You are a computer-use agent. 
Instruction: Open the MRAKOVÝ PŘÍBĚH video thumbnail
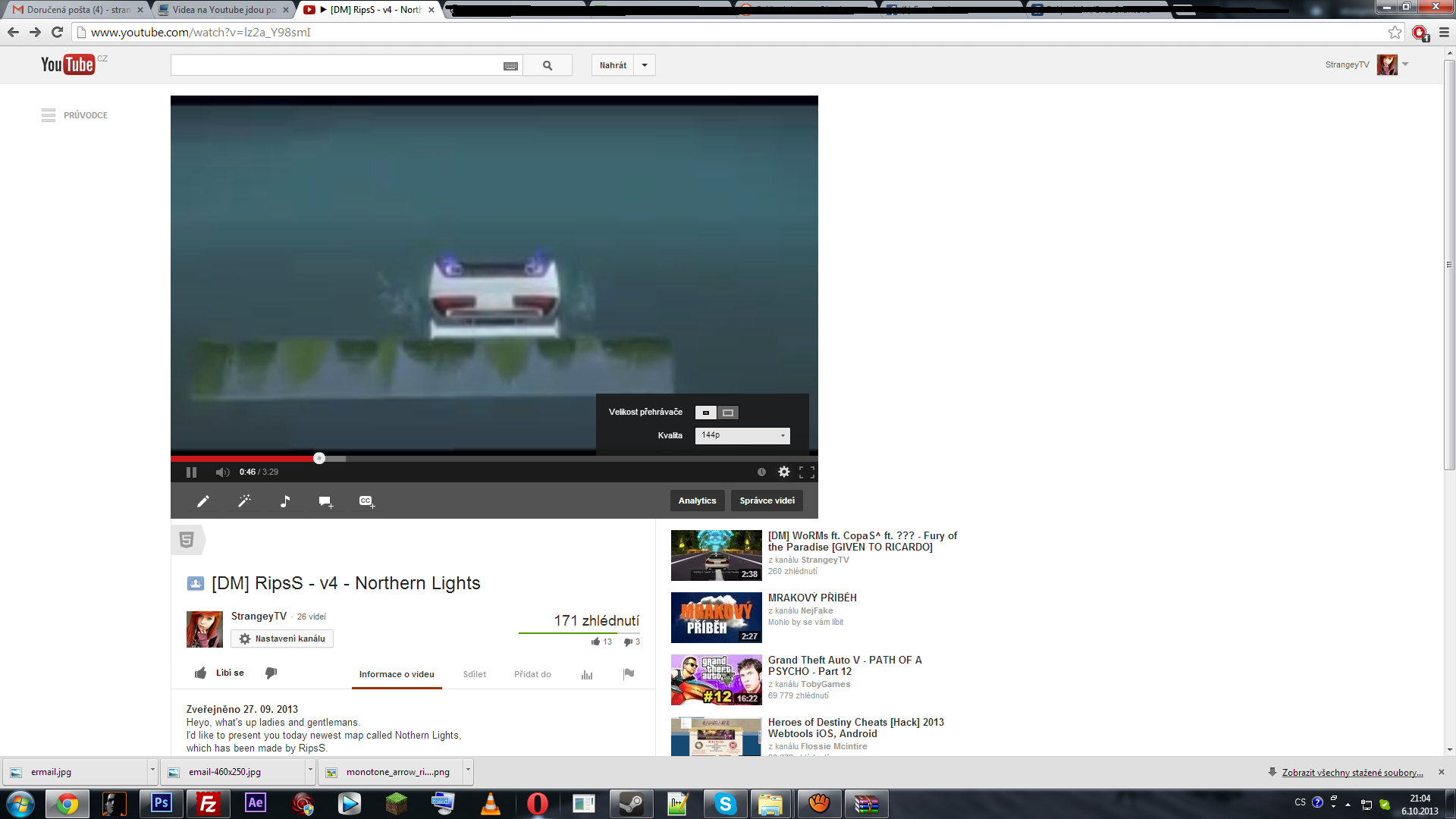pos(716,617)
